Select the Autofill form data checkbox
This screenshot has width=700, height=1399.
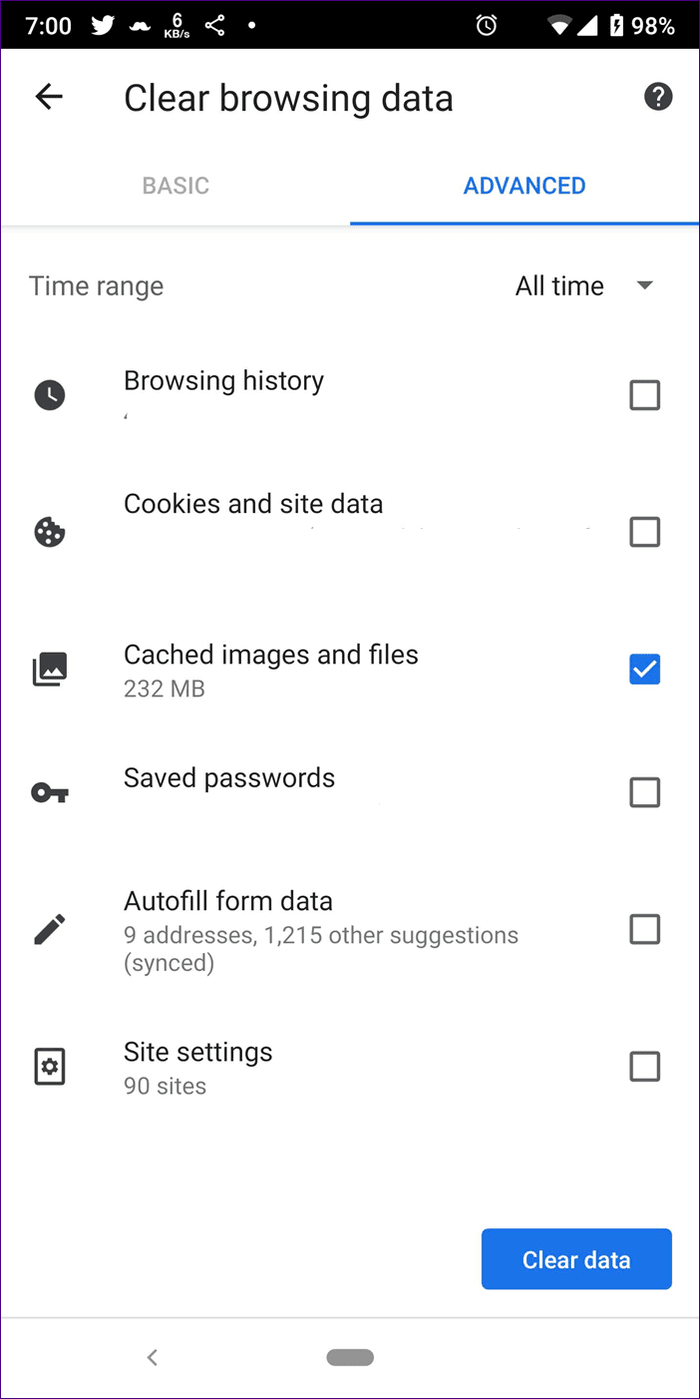tap(645, 930)
